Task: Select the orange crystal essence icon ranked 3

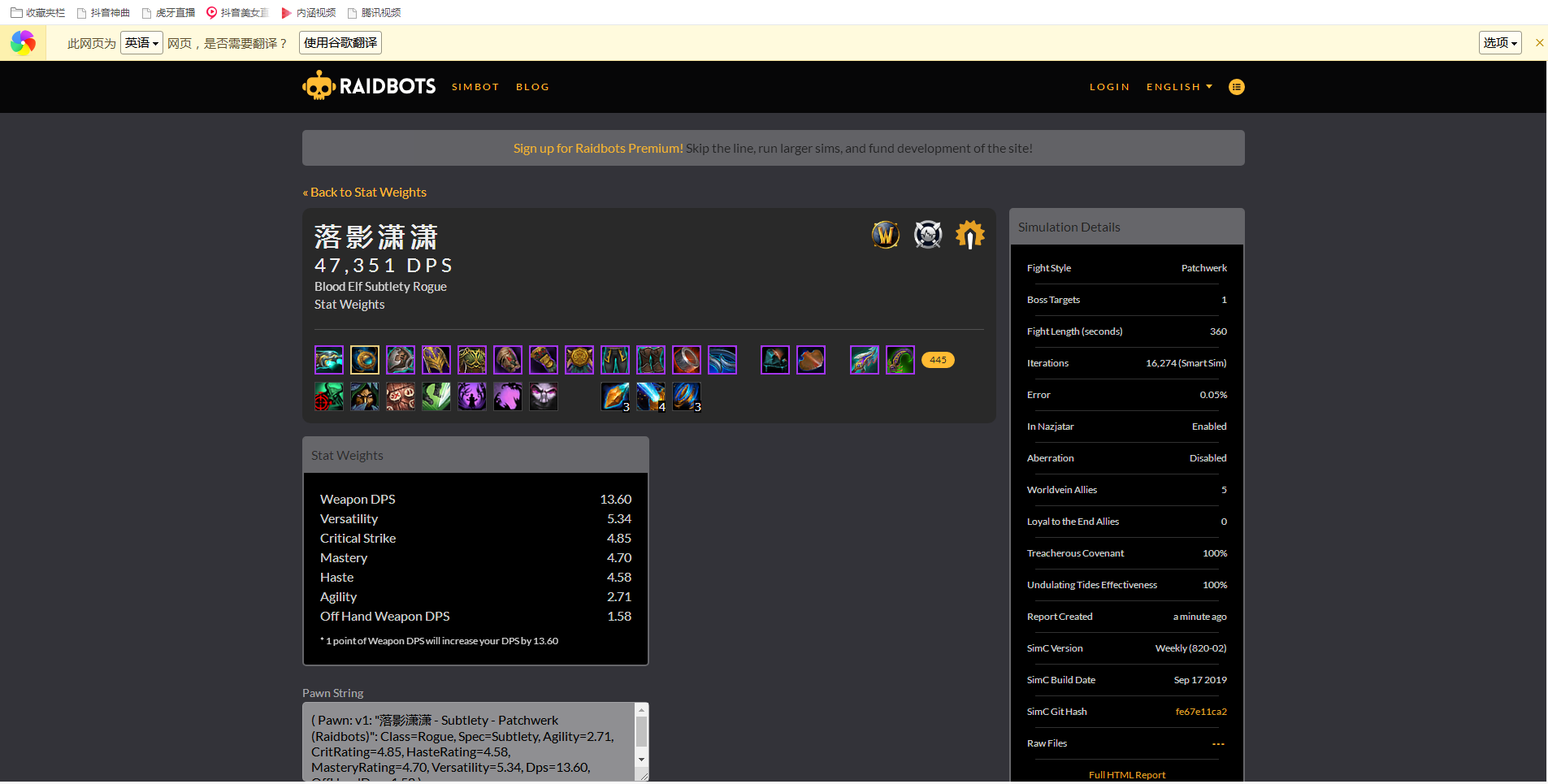Action: [615, 396]
